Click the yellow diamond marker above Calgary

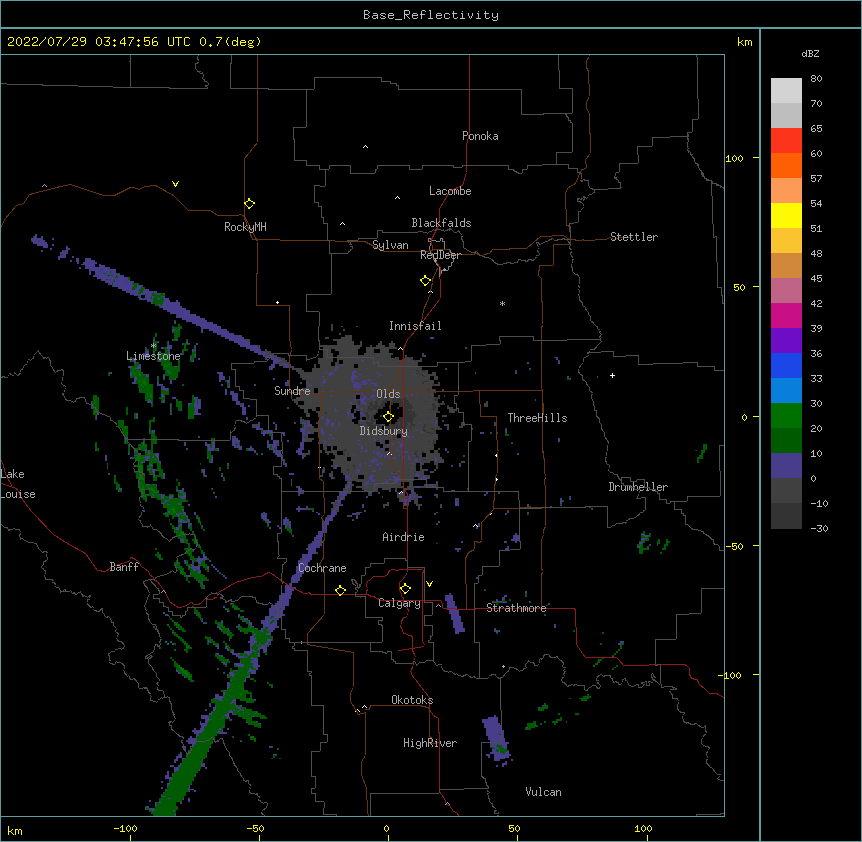pos(405,589)
